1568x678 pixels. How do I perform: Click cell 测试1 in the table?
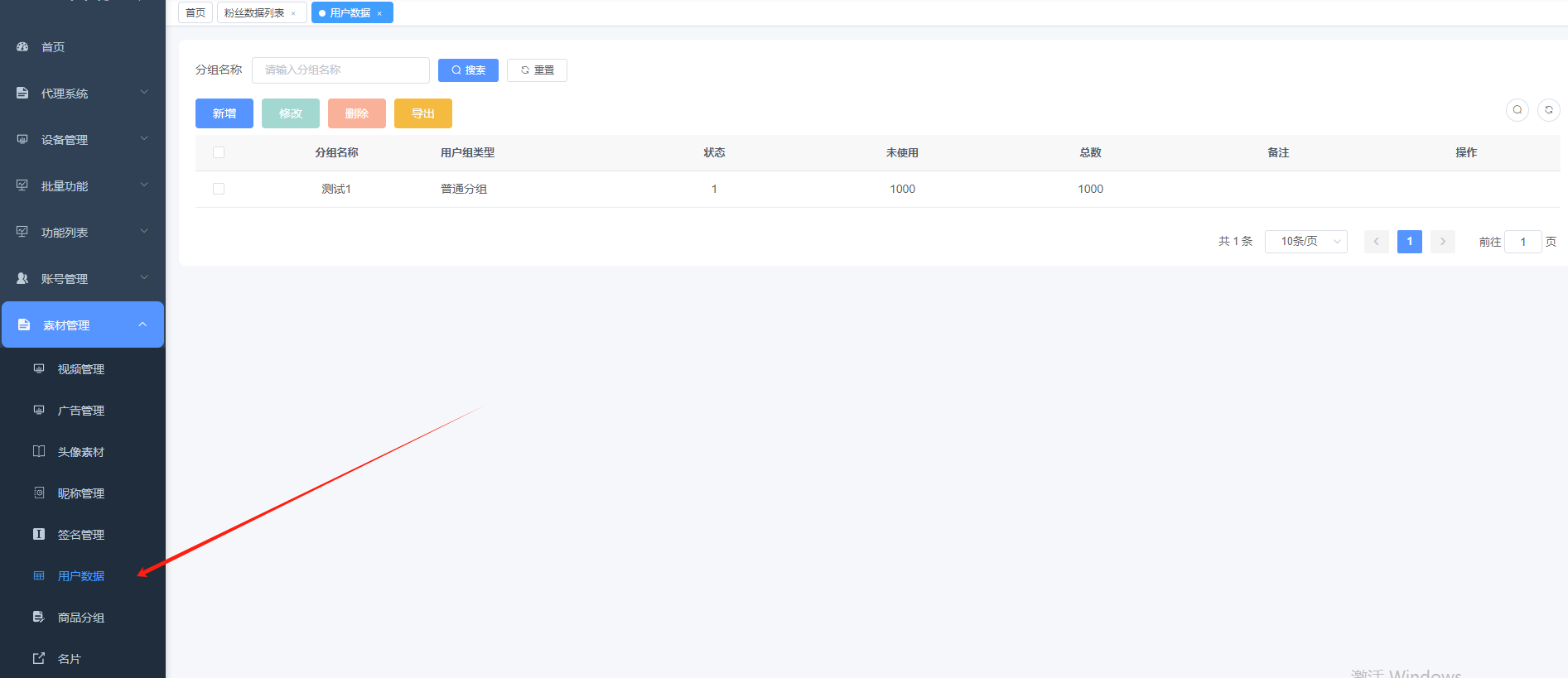pyautogui.click(x=336, y=189)
